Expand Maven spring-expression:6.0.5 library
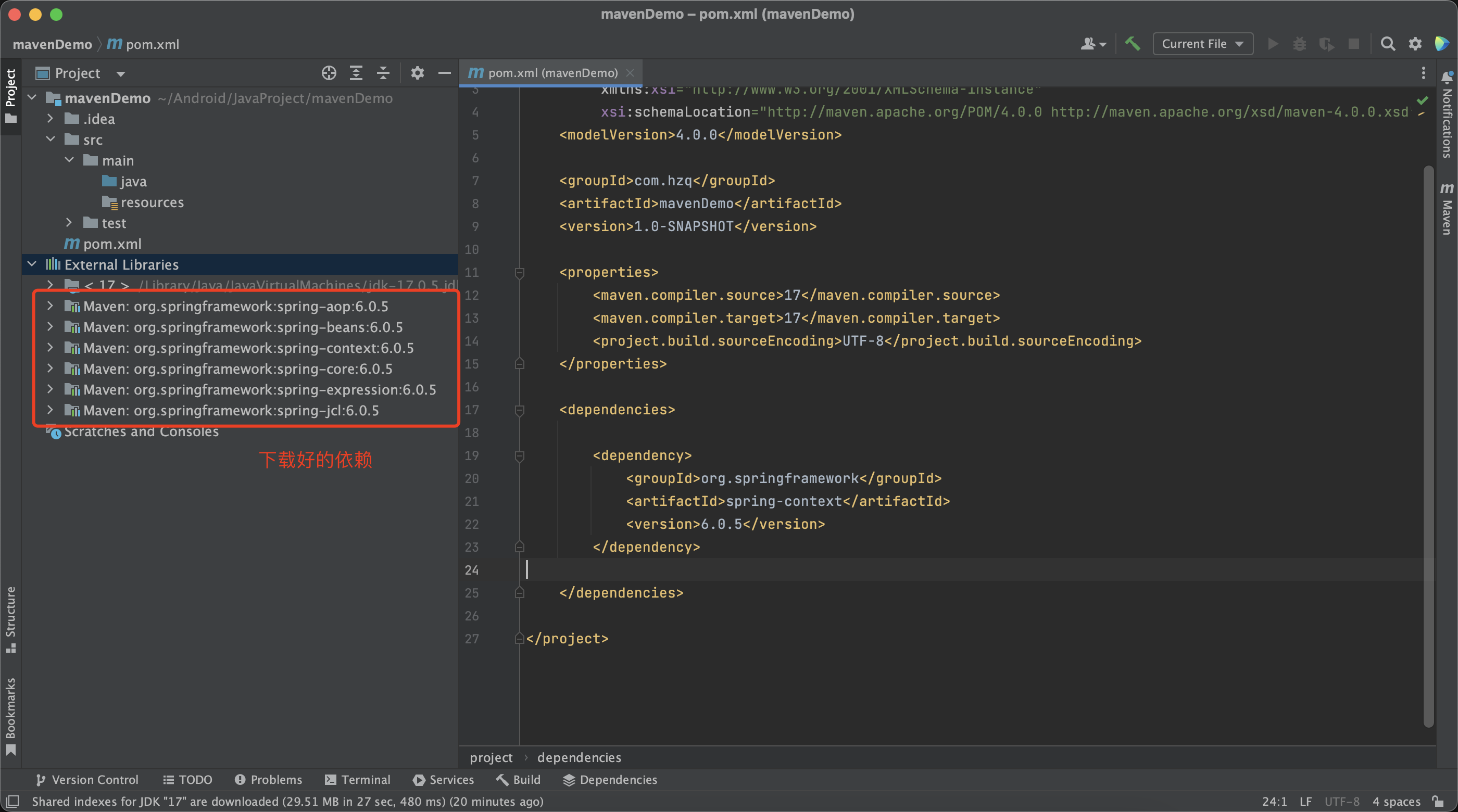The image size is (1458, 812). (51, 389)
